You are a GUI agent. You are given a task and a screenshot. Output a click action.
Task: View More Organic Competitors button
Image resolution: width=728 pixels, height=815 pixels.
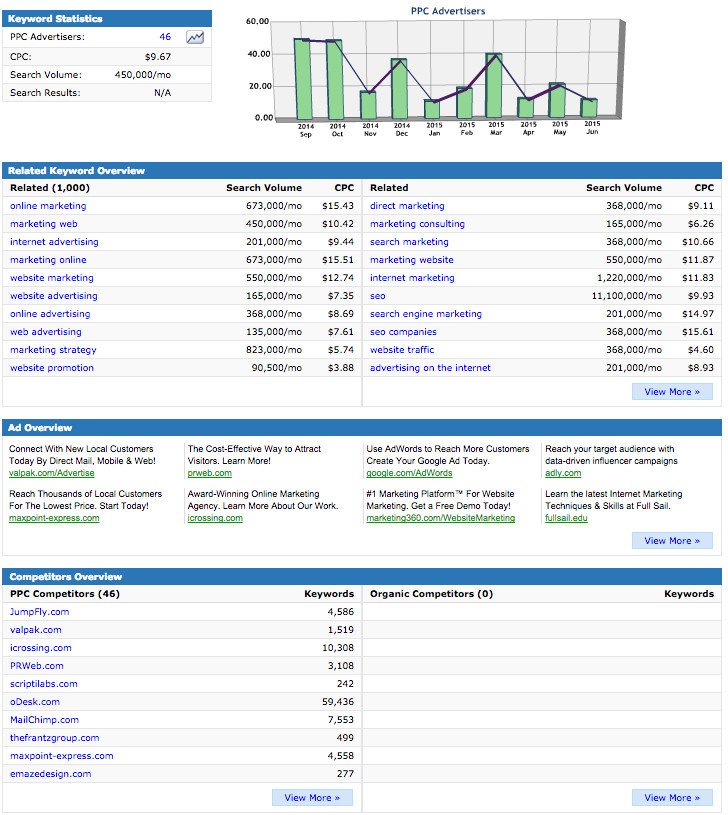pyautogui.click(x=672, y=797)
